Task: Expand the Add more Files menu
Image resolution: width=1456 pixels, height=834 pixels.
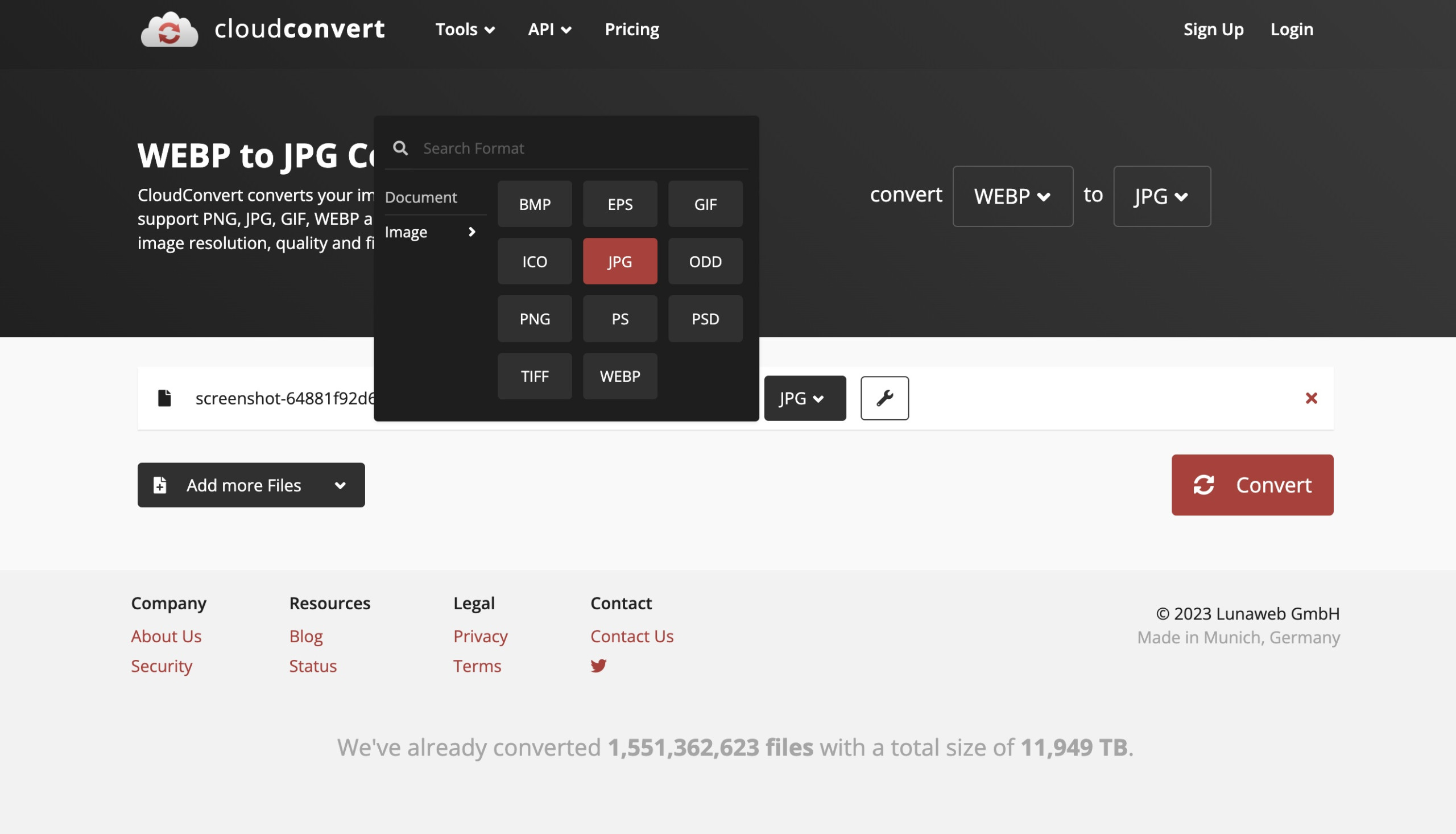Action: point(341,484)
